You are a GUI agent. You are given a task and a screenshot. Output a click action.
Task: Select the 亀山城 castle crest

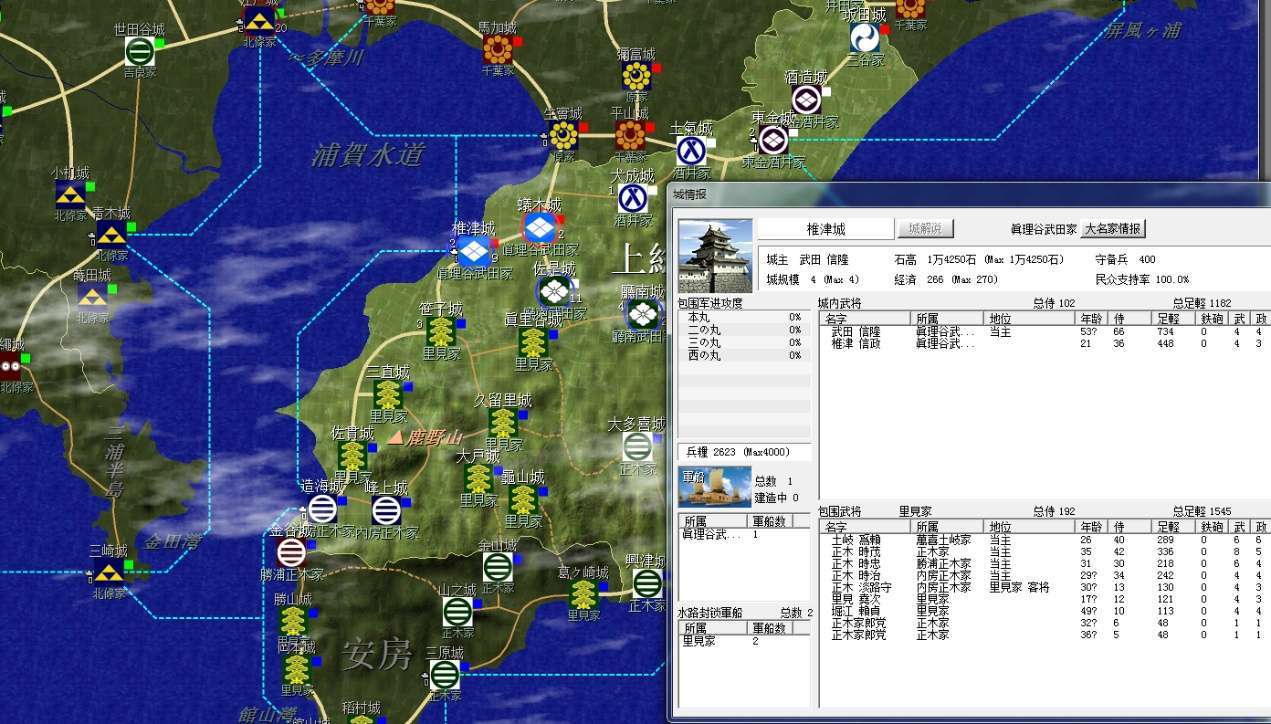coord(522,499)
